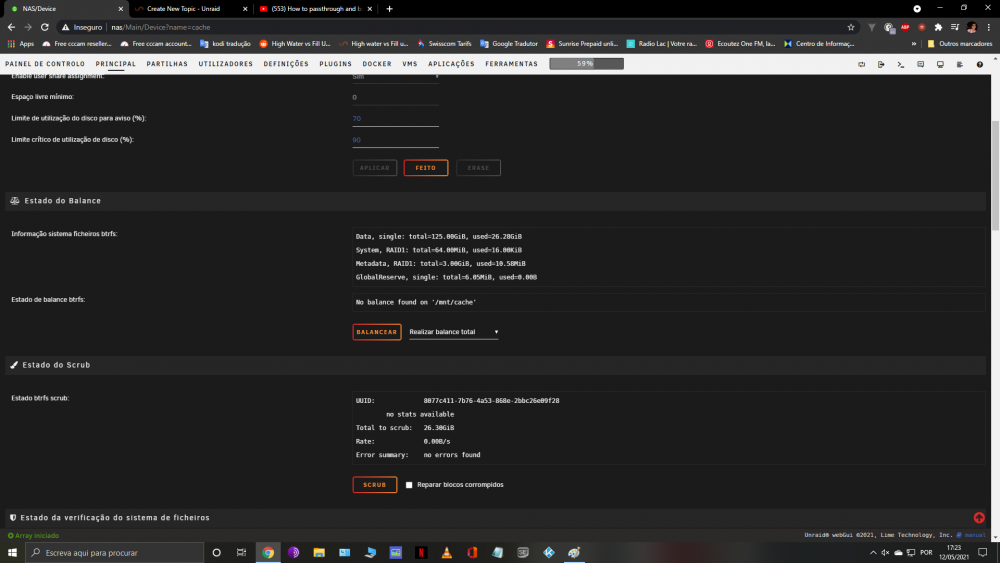Open the Google Tradutor bookmark
Image resolution: width=1000 pixels, height=563 pixels.
click(x=509, y=44)
